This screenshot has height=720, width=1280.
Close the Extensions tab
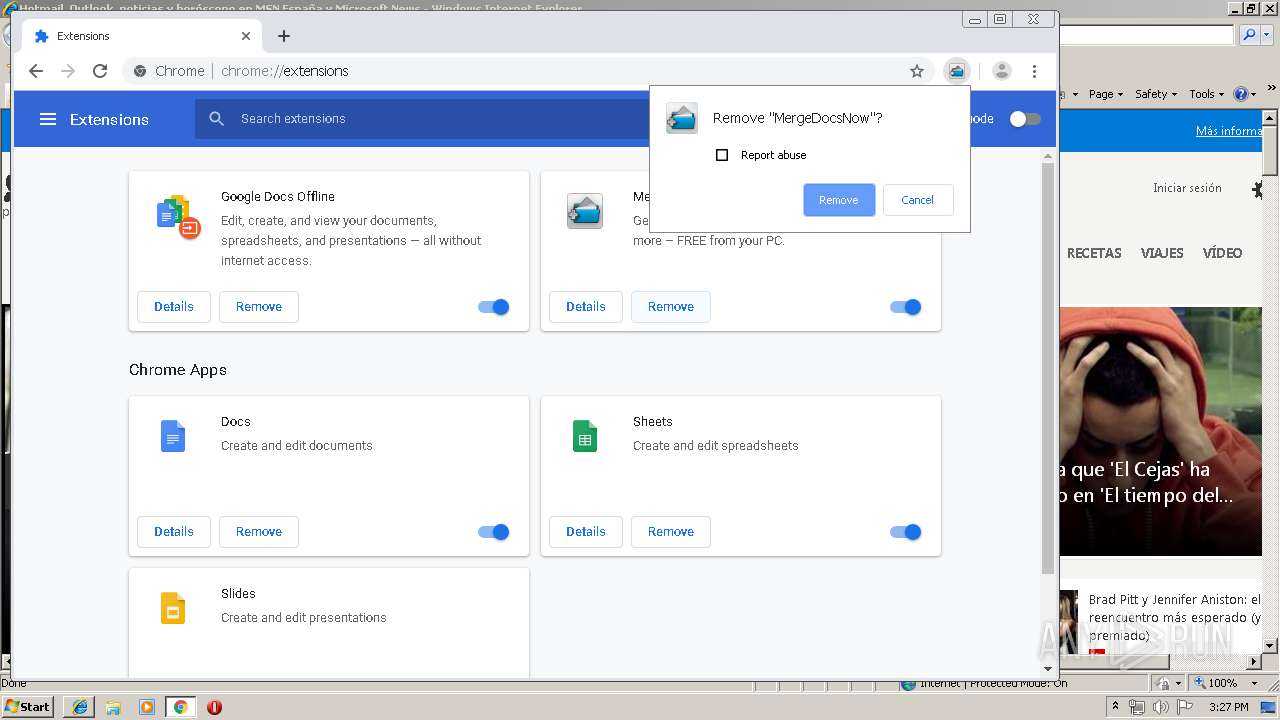pyautogui.click(x=246, y=36)
